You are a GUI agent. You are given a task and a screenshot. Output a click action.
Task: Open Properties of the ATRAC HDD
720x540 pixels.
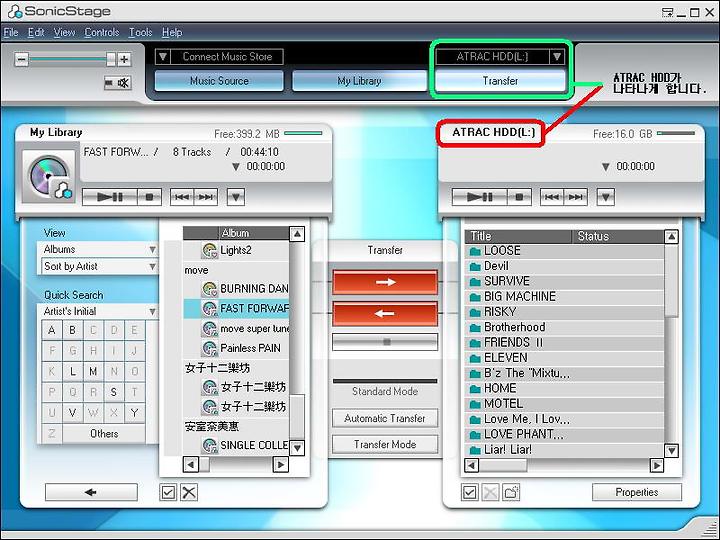[636, 492]
